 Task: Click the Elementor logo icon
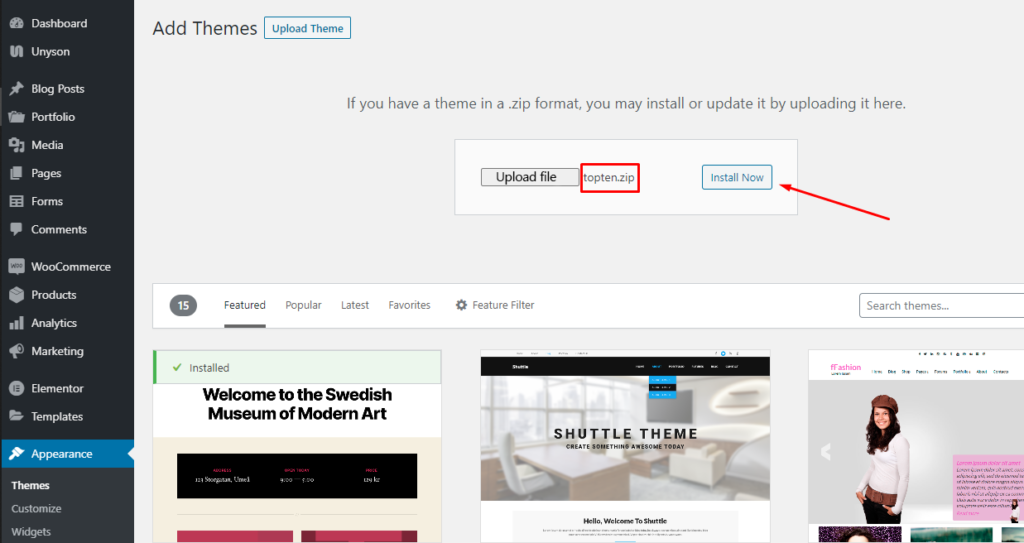click(17, 388)
